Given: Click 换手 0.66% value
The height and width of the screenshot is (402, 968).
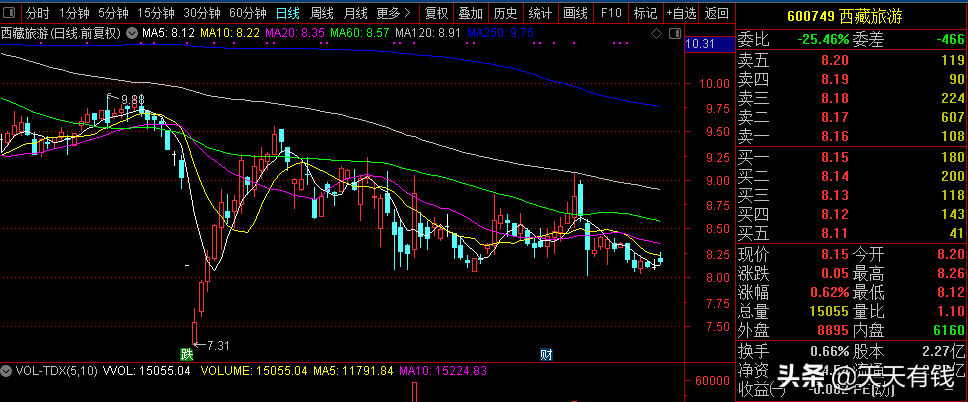Looking at the screenshot, I should pos(830,351).
